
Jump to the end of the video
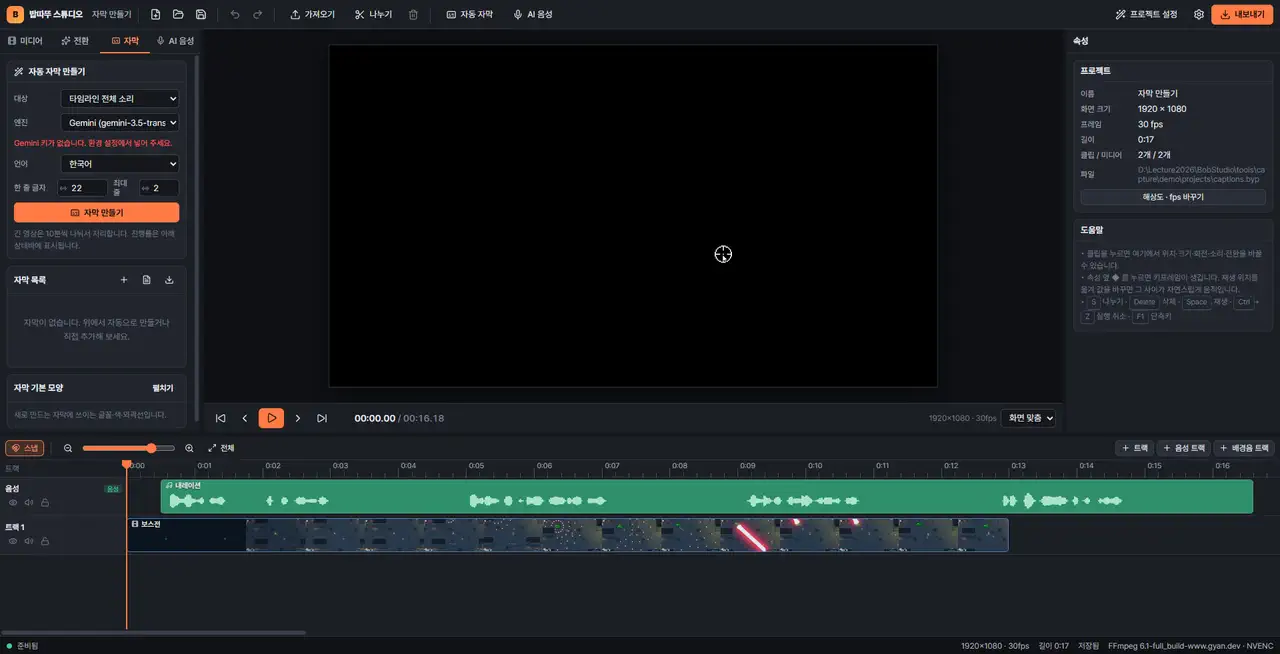(x=322, y=418)
